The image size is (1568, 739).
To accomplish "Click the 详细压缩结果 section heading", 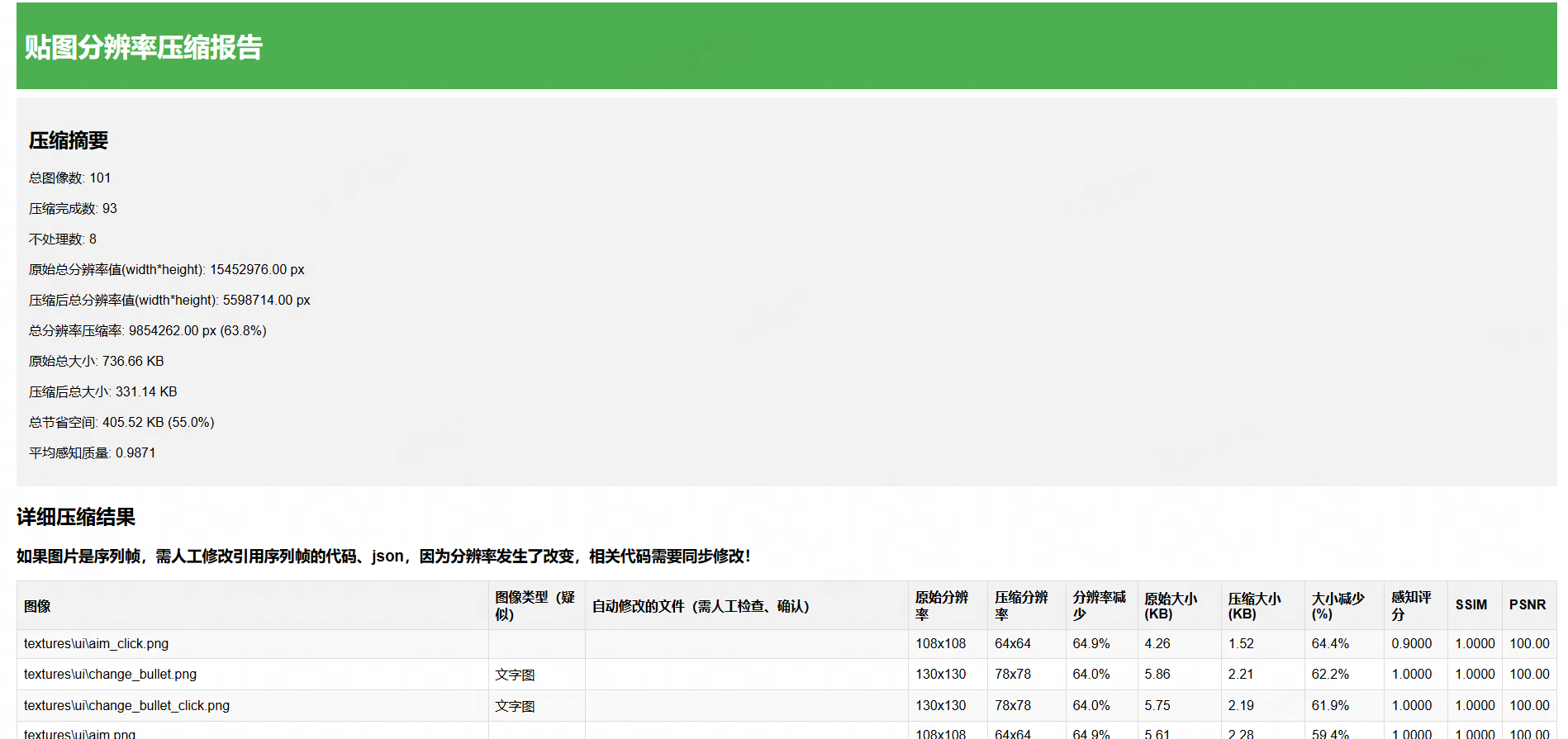I will [76, 518].
